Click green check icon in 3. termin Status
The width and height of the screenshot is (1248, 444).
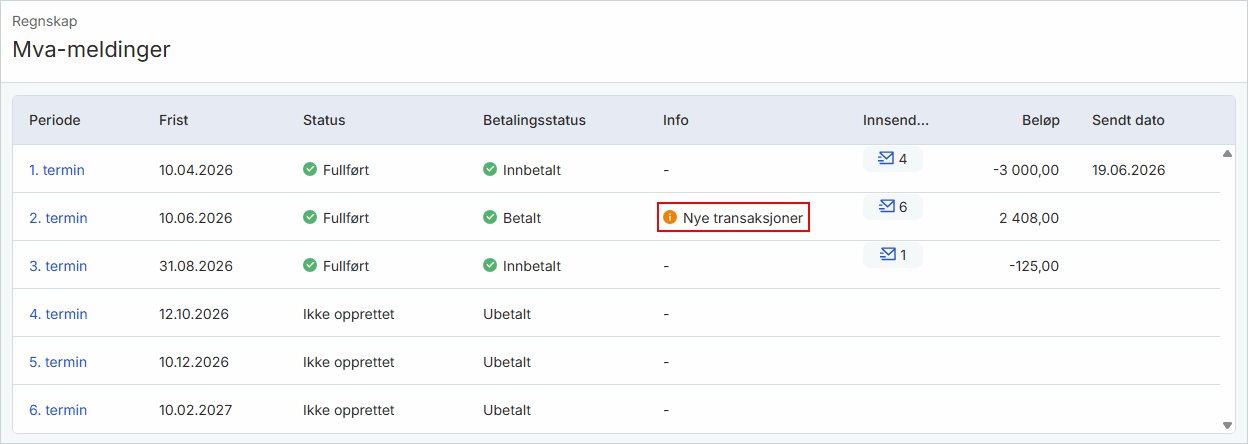click(x=310, y=265)
